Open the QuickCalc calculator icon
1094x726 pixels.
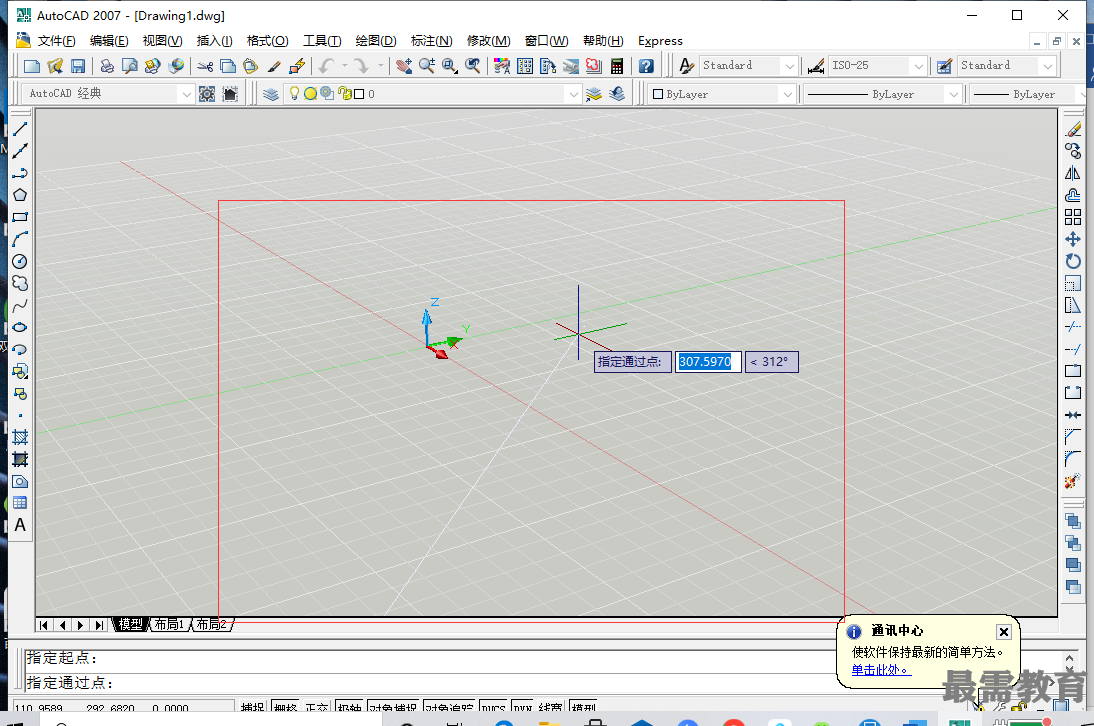[x=617, y=66]
